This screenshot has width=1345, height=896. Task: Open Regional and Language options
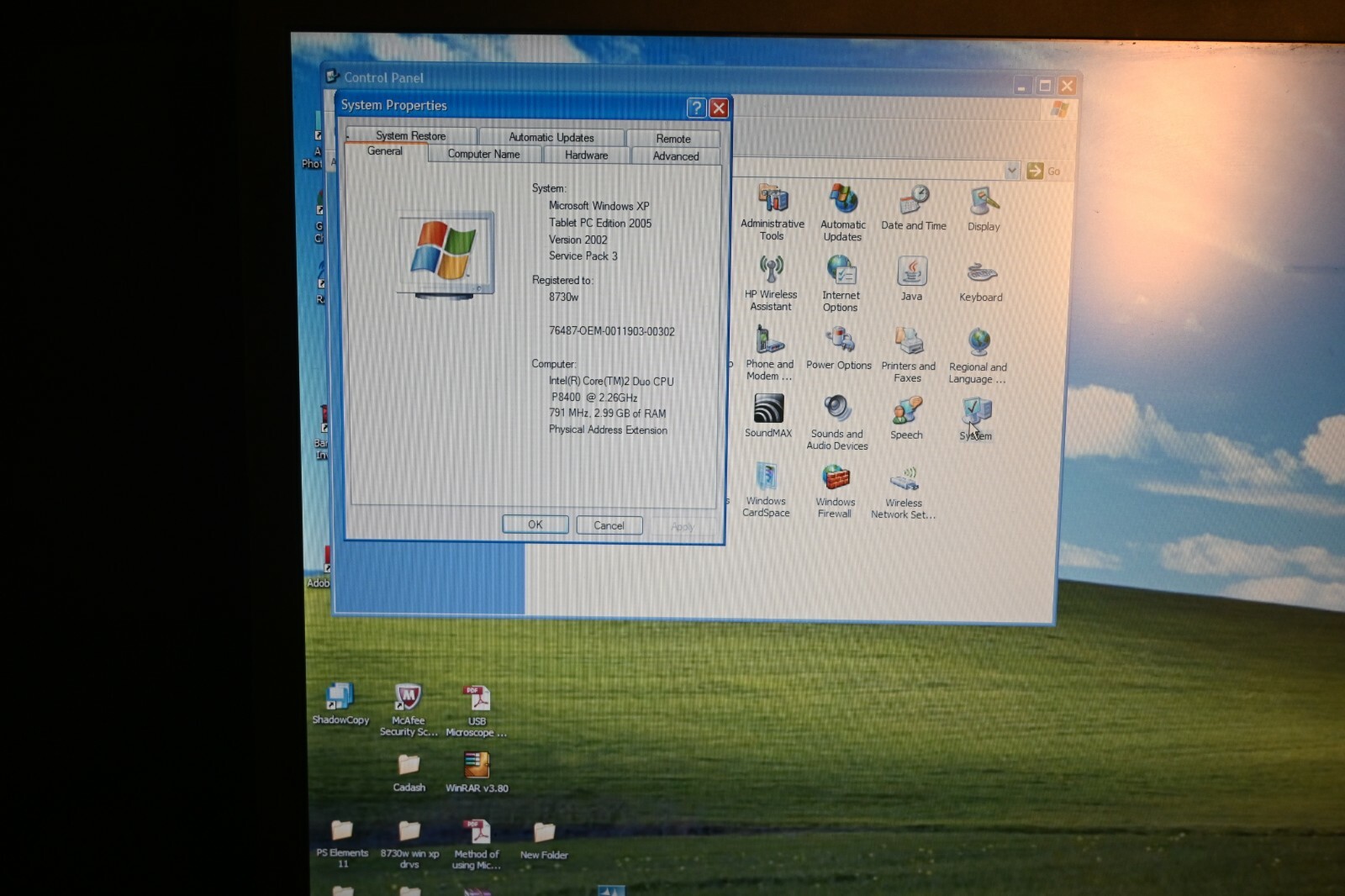(x=978, y=356)
